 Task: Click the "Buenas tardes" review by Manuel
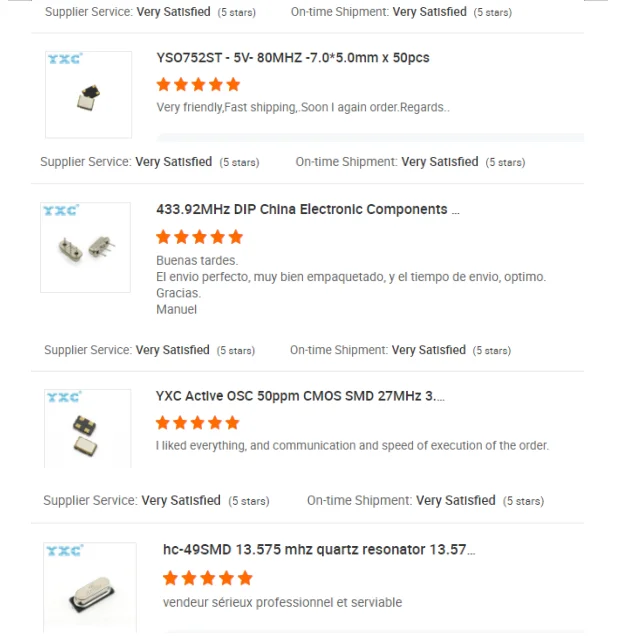[350, 285]
